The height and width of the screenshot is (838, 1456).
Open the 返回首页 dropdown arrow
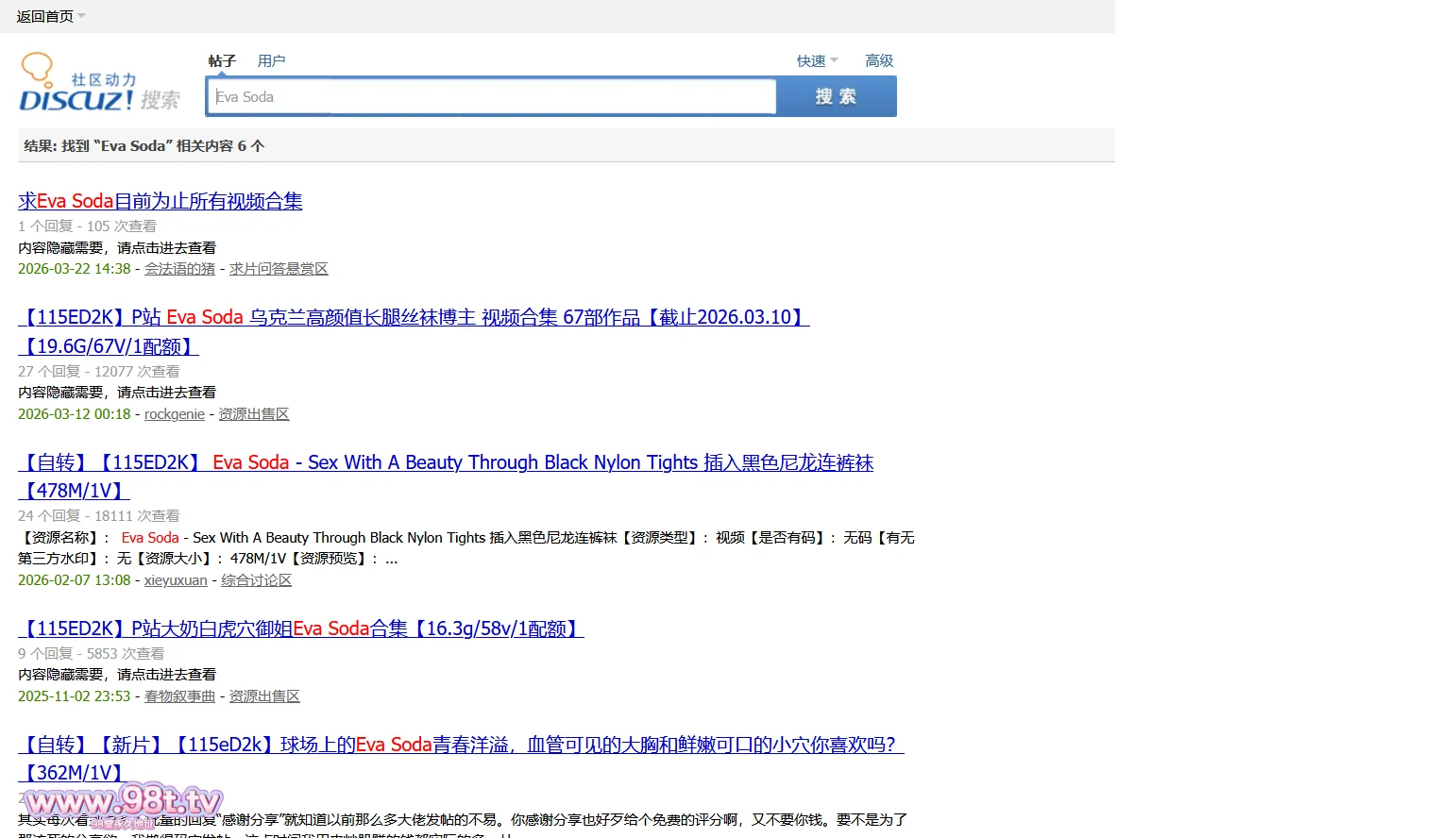[81, 16]
